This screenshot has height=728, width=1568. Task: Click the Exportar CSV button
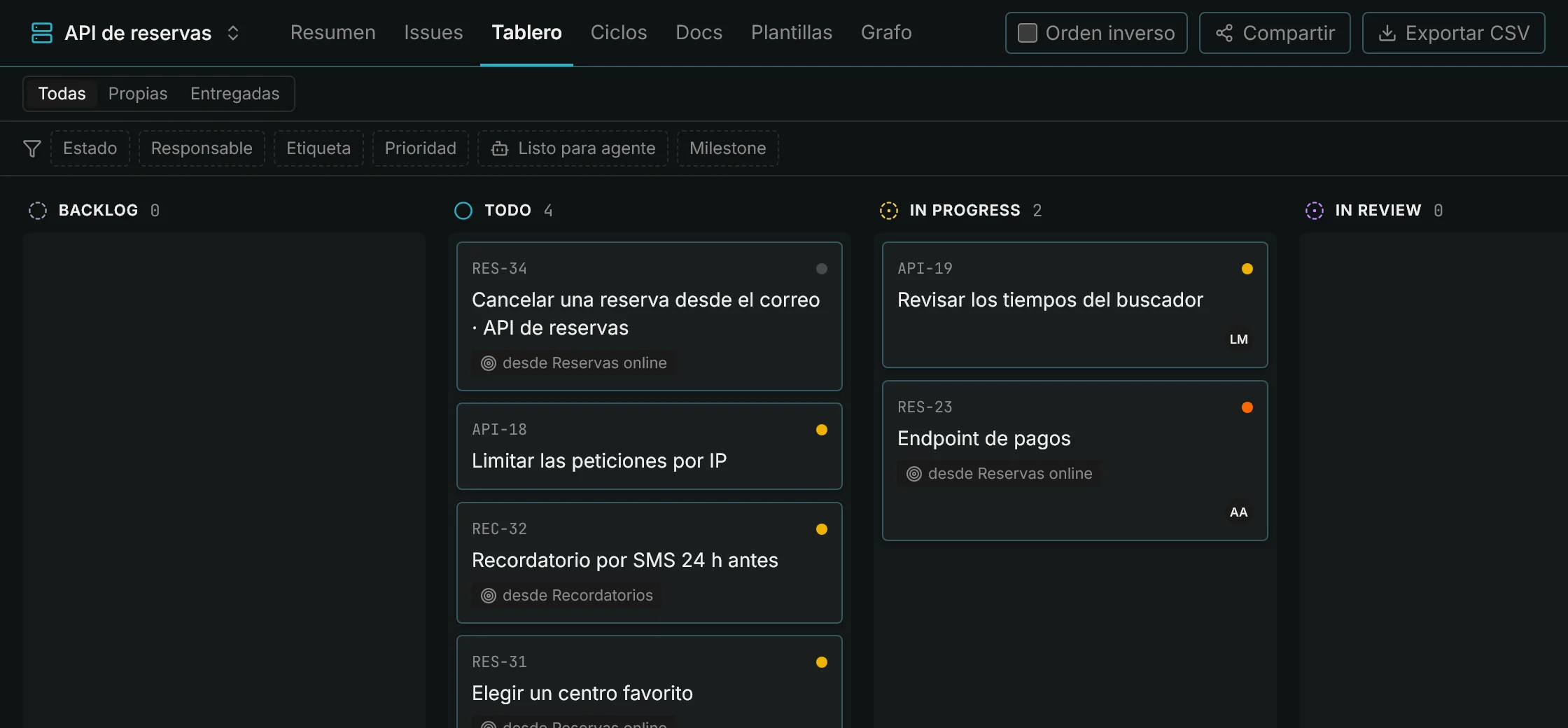1453,33
